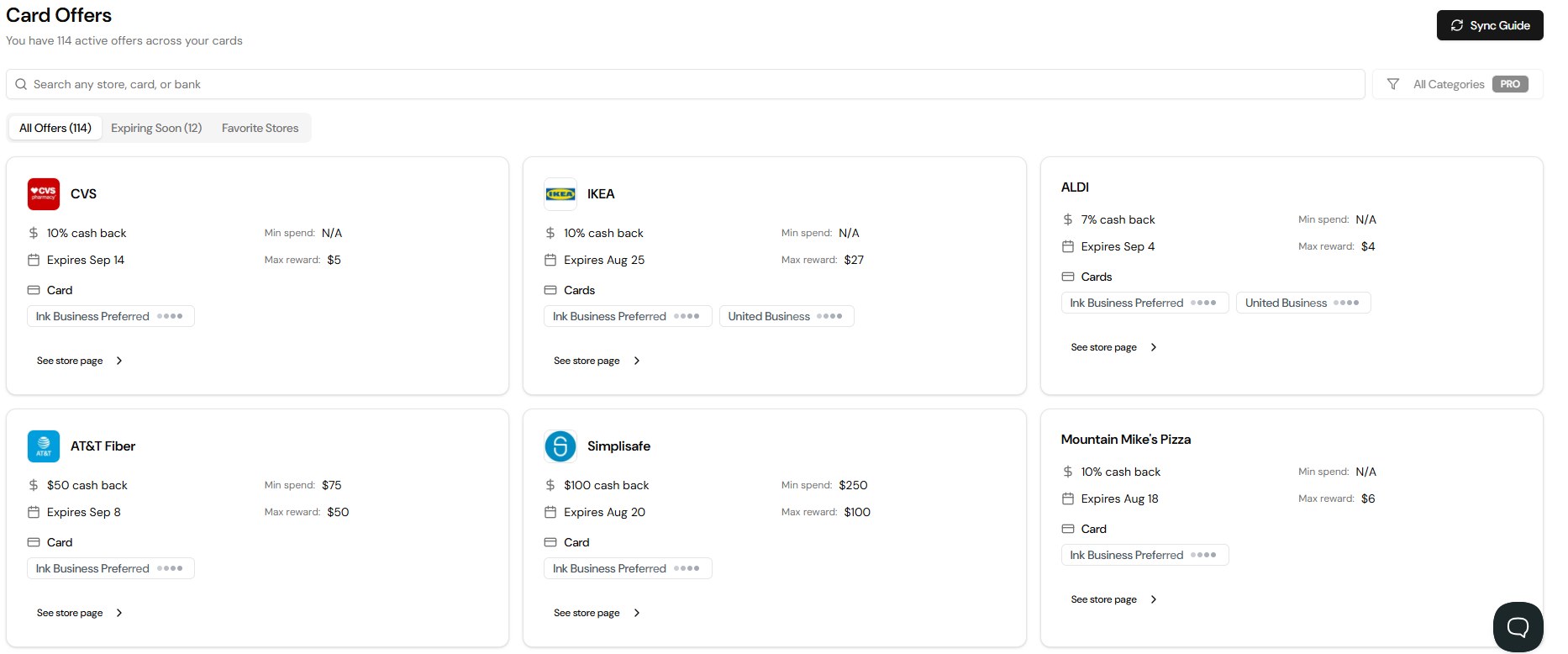This screenshot has height=654, width=1568.
Task: Switch to Favorite Stores tab
Action: (x=260, y=128)
